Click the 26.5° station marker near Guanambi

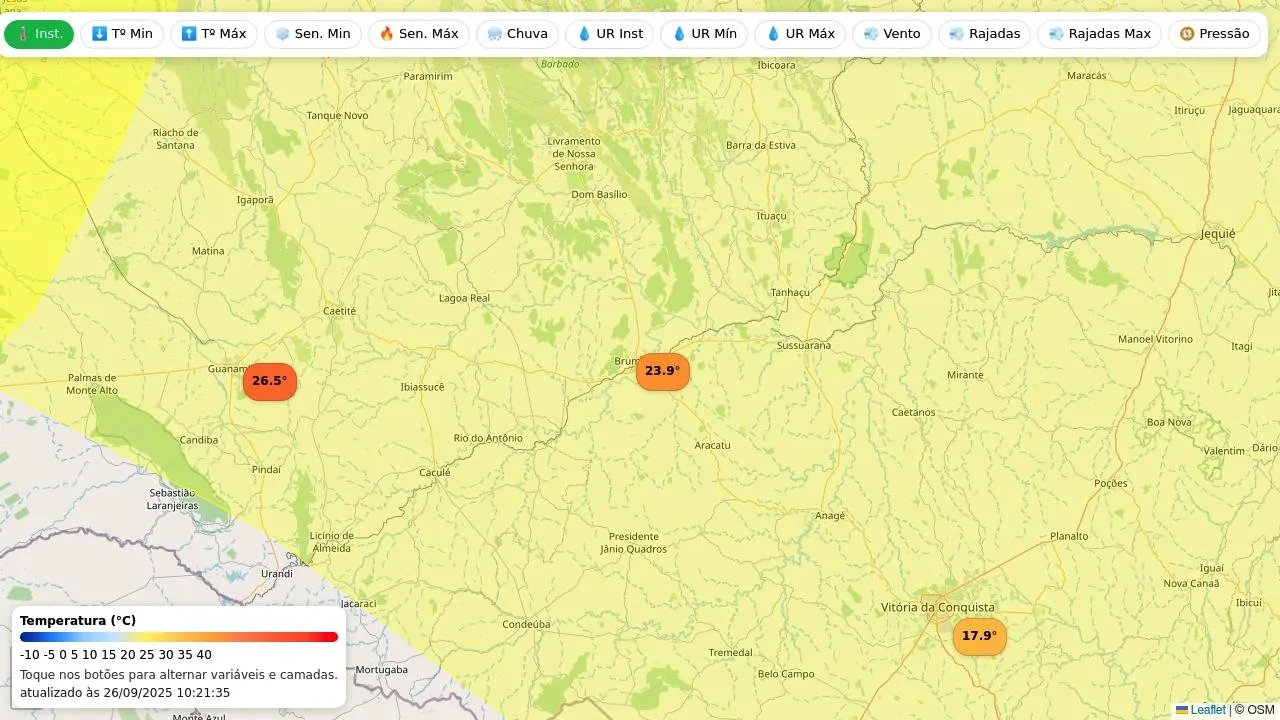point(269,381)
